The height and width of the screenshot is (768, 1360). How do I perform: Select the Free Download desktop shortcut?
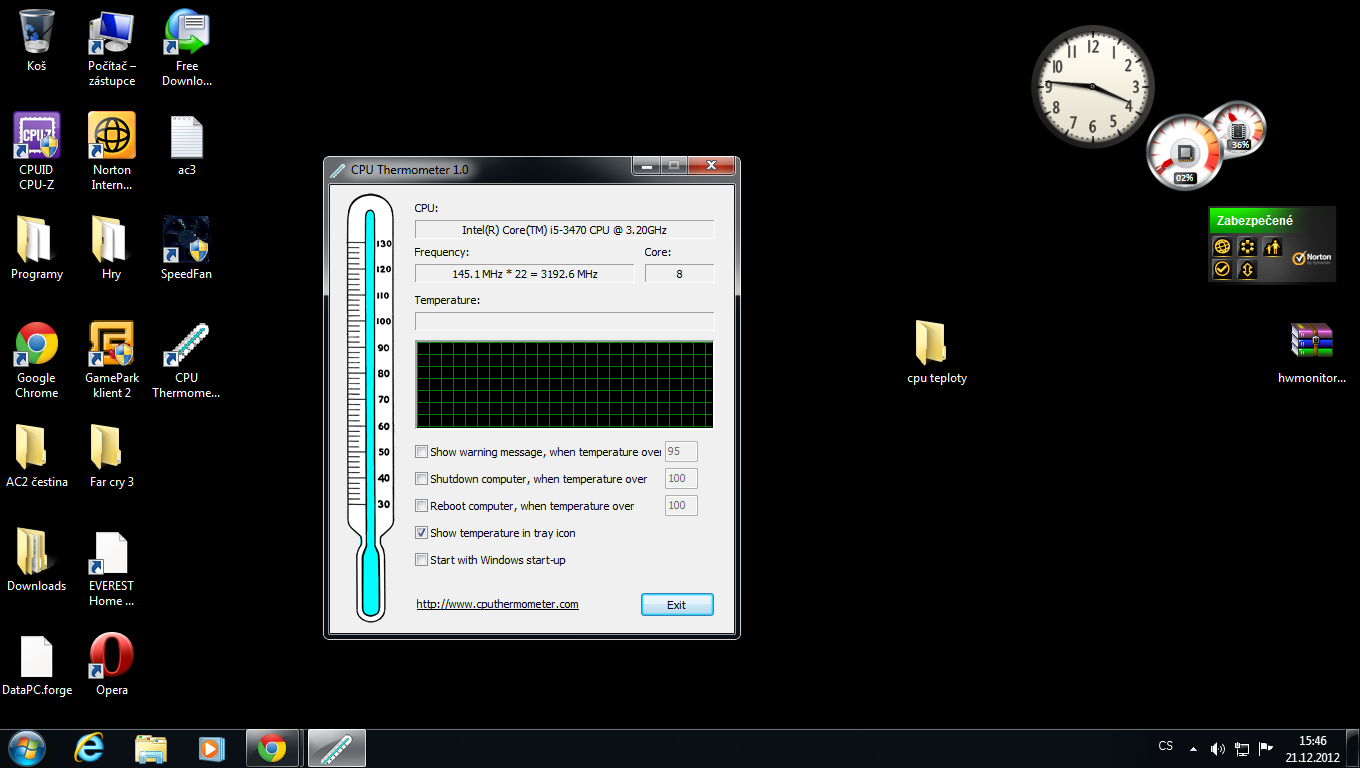[187, 48]
